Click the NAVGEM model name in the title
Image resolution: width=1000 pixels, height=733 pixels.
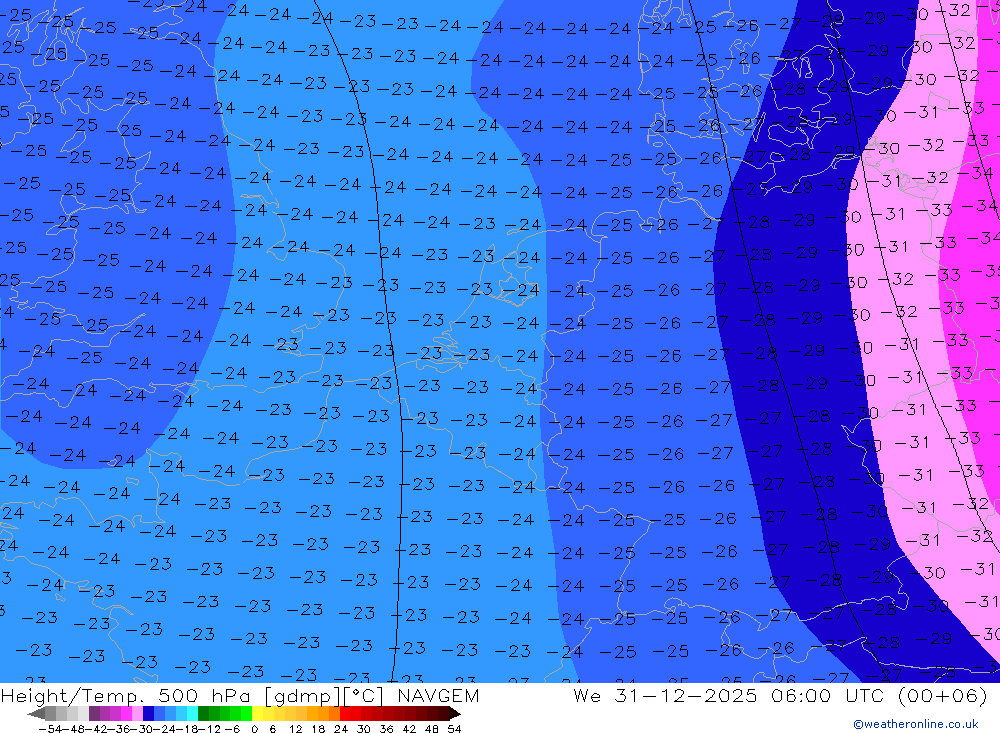438,695
